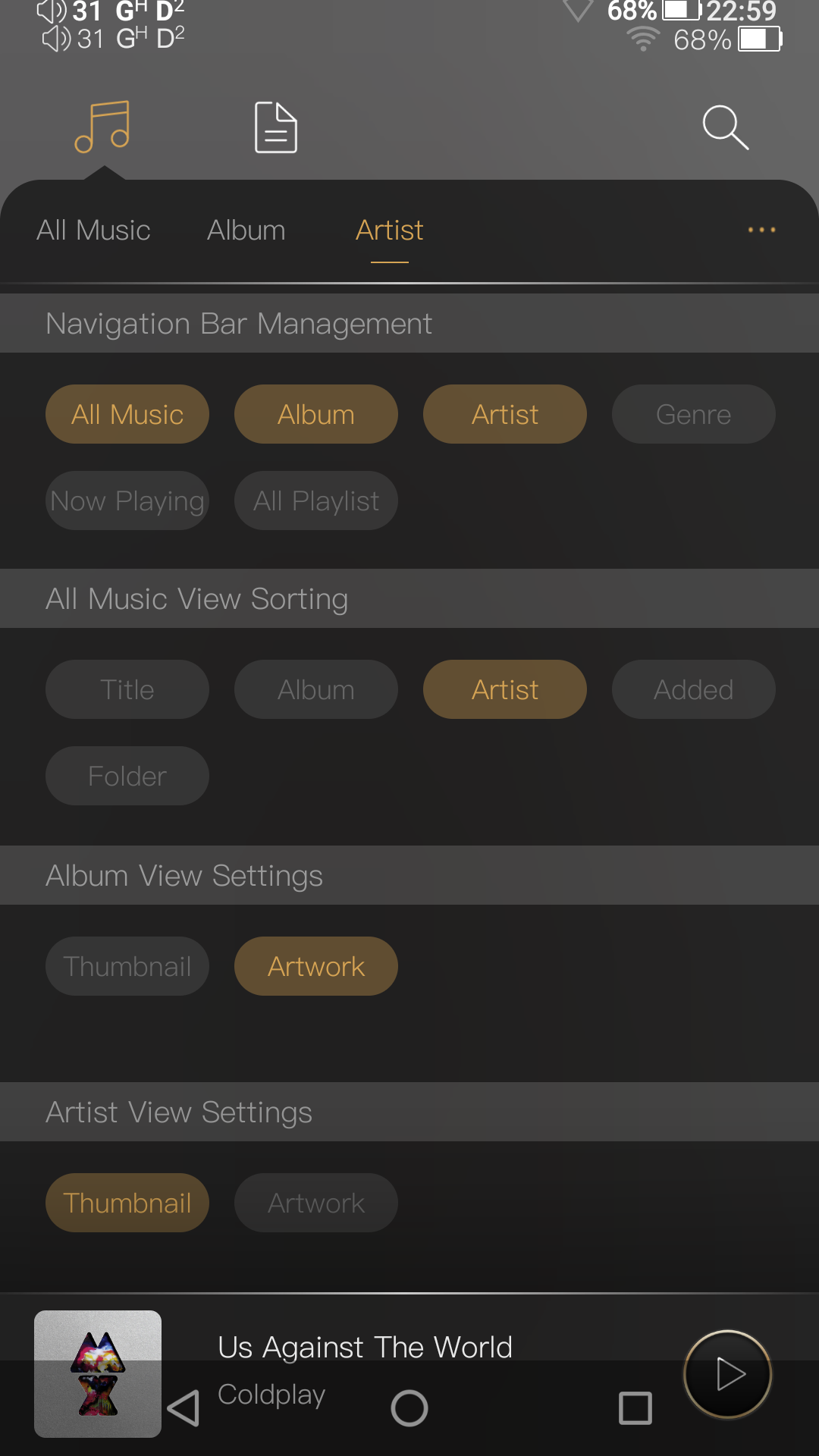Screen dimensions: 819x1456
Task: Open the music library icon
Action: pos(102,127)
